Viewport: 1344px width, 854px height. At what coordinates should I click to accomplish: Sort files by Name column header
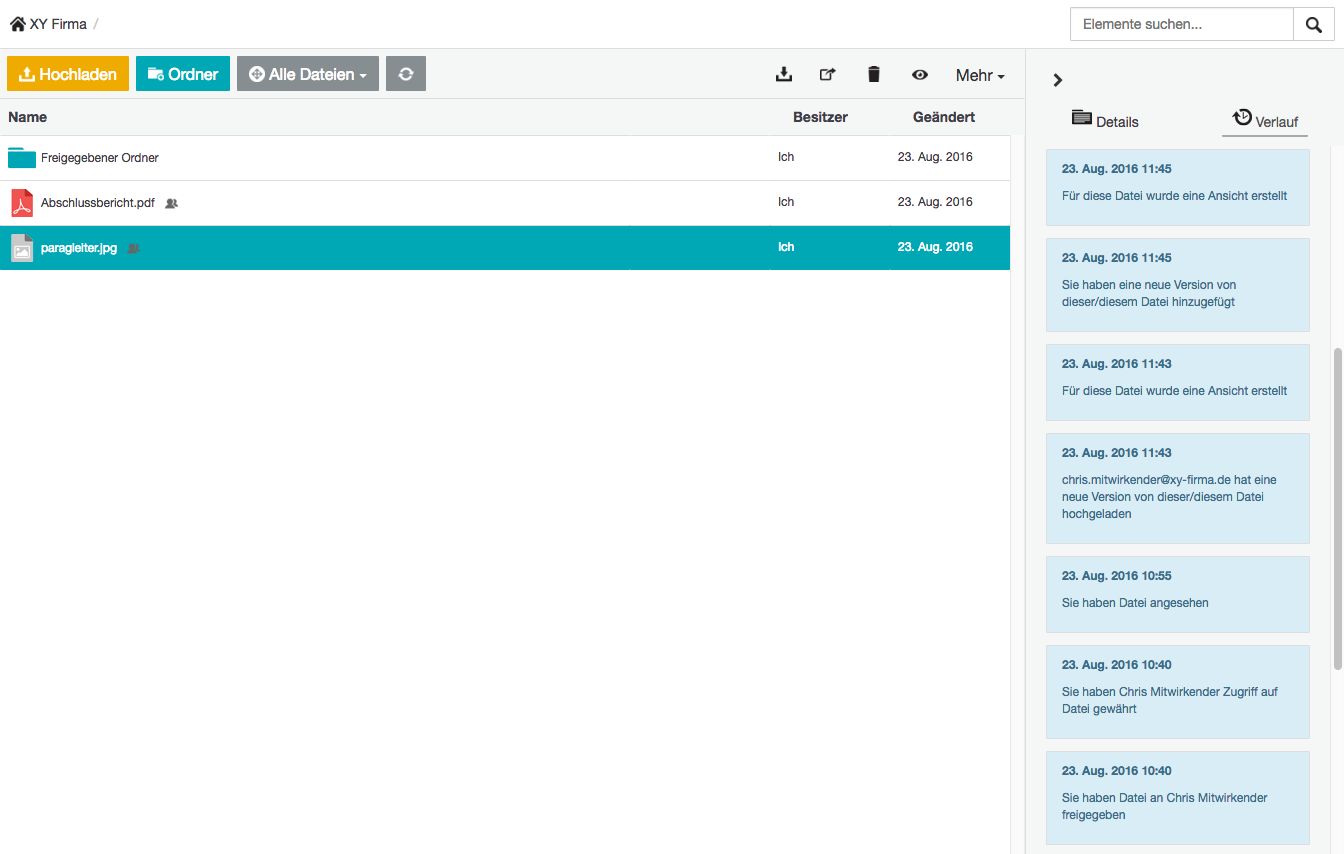[x=28, y=117]
